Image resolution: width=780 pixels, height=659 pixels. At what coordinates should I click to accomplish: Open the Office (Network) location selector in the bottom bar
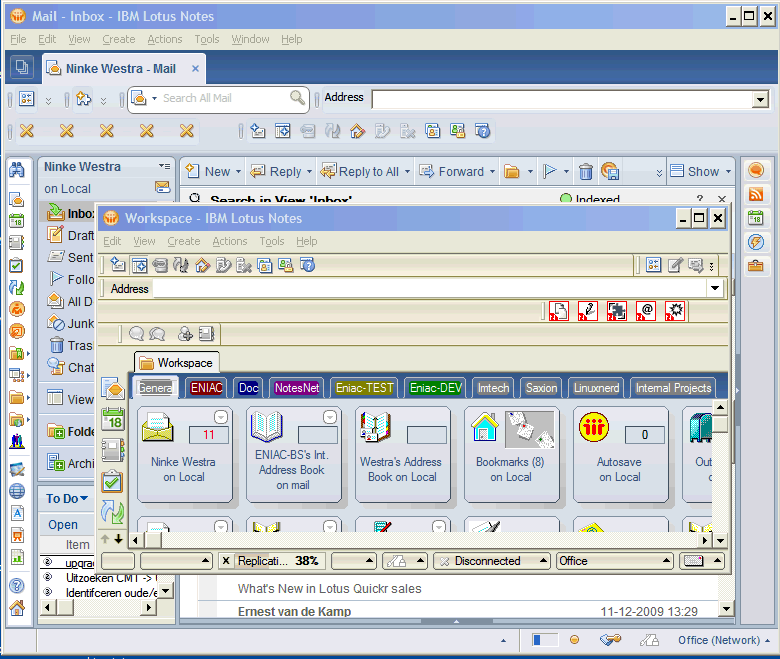[724, 640]
